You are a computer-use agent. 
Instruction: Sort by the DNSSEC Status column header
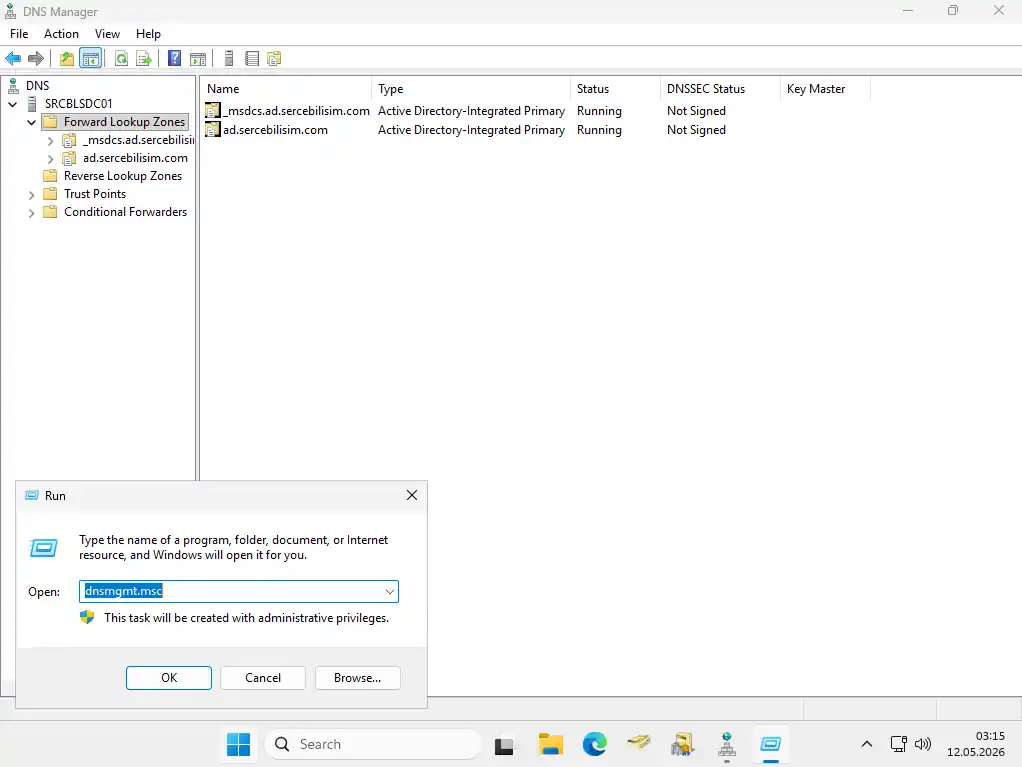coord(720,89)
